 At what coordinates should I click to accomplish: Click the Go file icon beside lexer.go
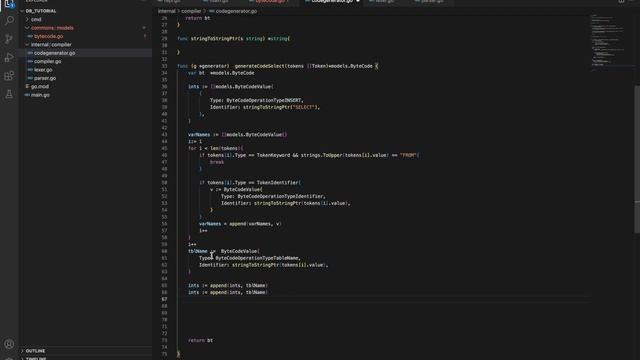[x=30, y=70]
